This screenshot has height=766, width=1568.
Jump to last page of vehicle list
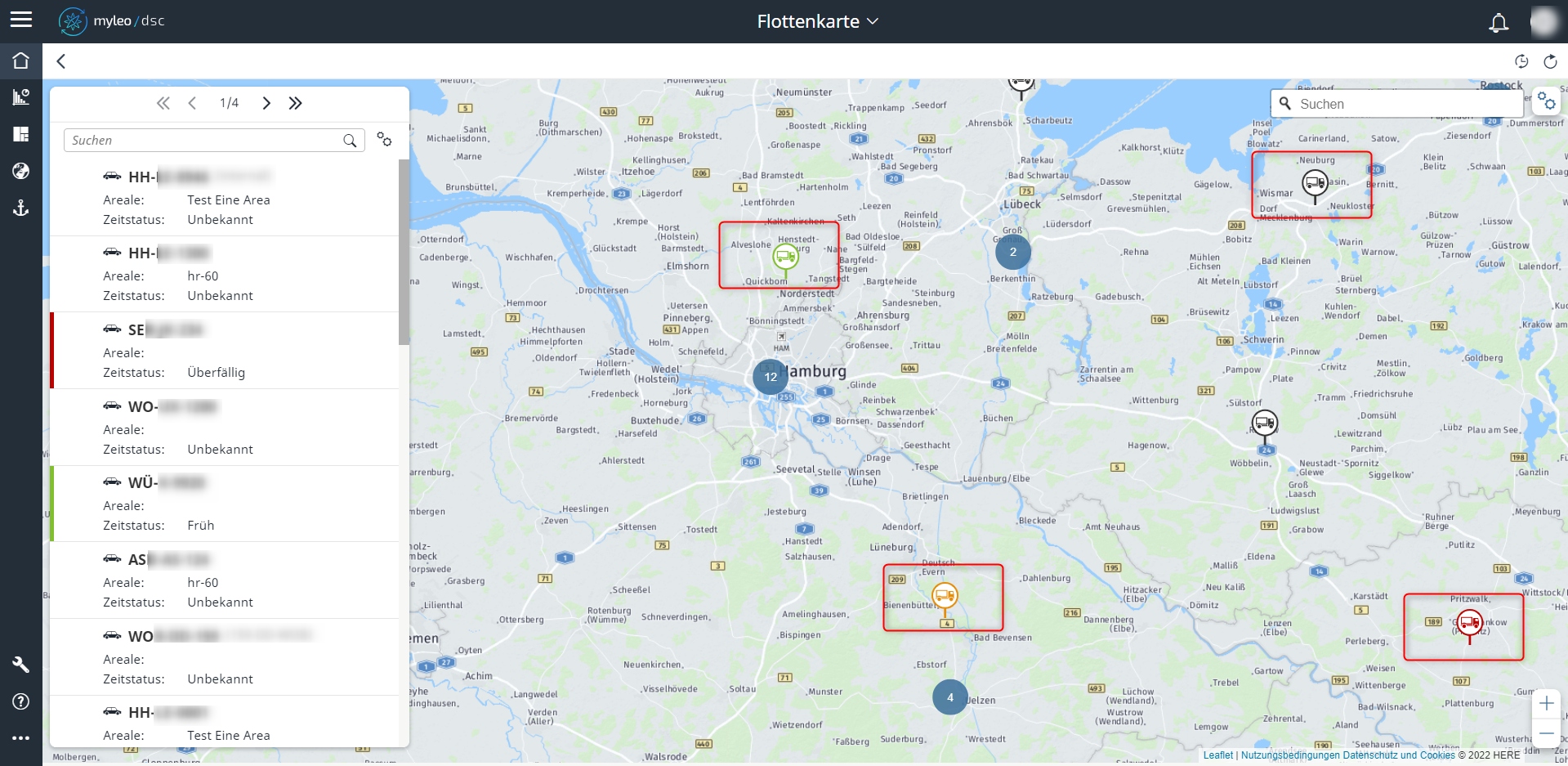tap(295, 103)
